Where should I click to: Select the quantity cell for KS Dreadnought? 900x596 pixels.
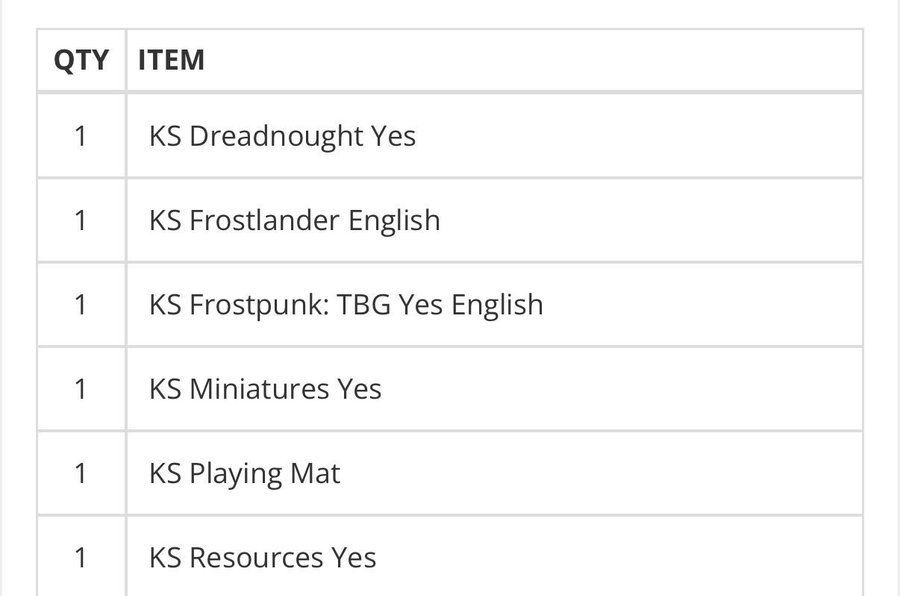pyautogui.click(x=81, y=136)
